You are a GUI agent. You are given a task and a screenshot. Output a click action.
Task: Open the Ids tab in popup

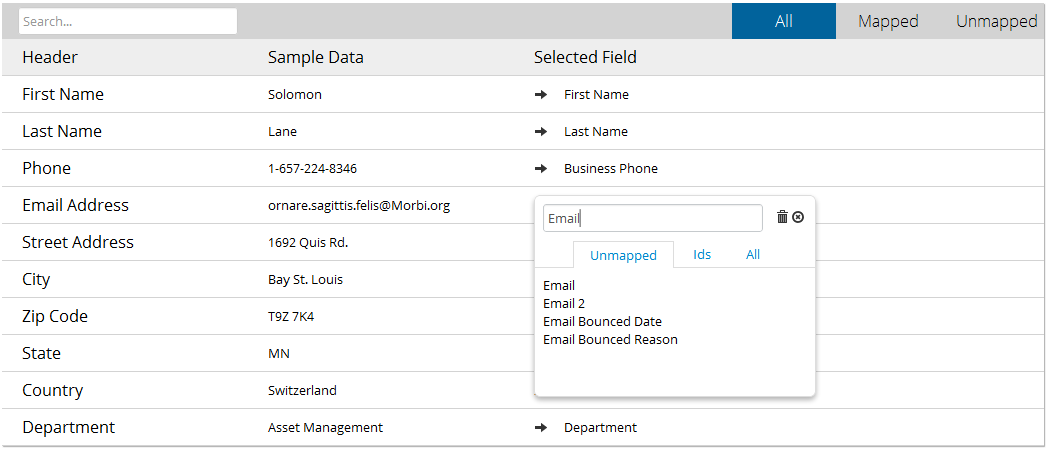702,255
